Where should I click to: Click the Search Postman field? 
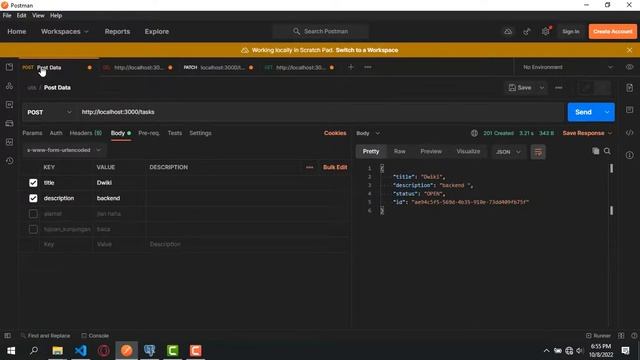tap(321, 31)
